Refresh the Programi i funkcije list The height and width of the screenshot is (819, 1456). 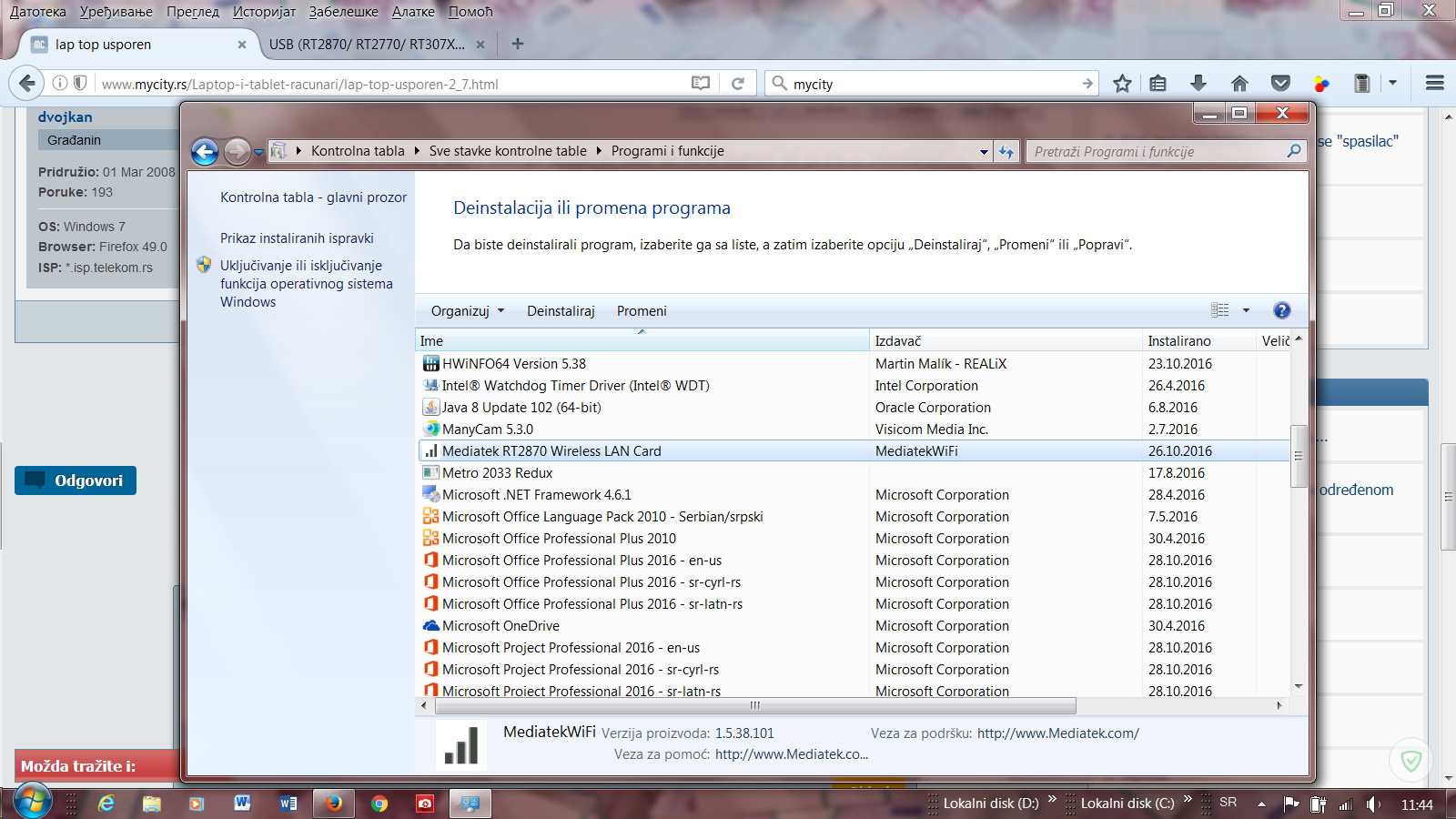(x=1006, y=152)
